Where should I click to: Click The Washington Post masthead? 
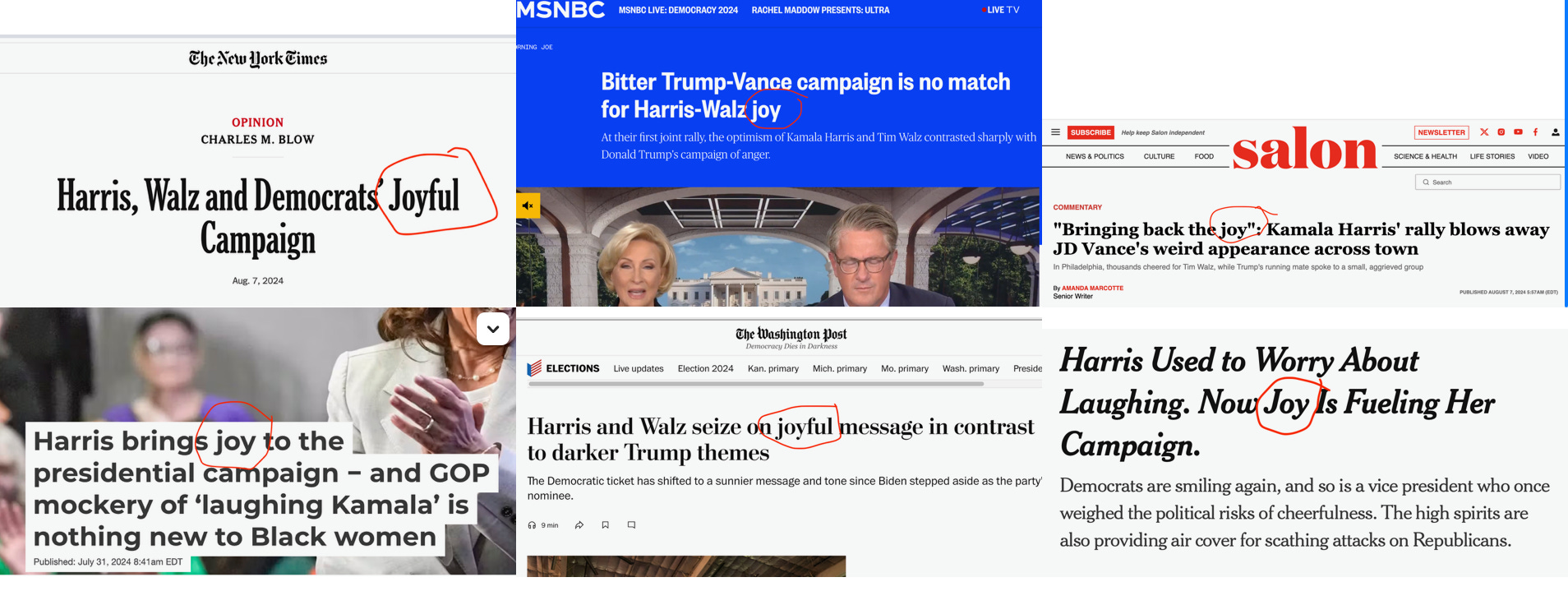pos(791,334)
